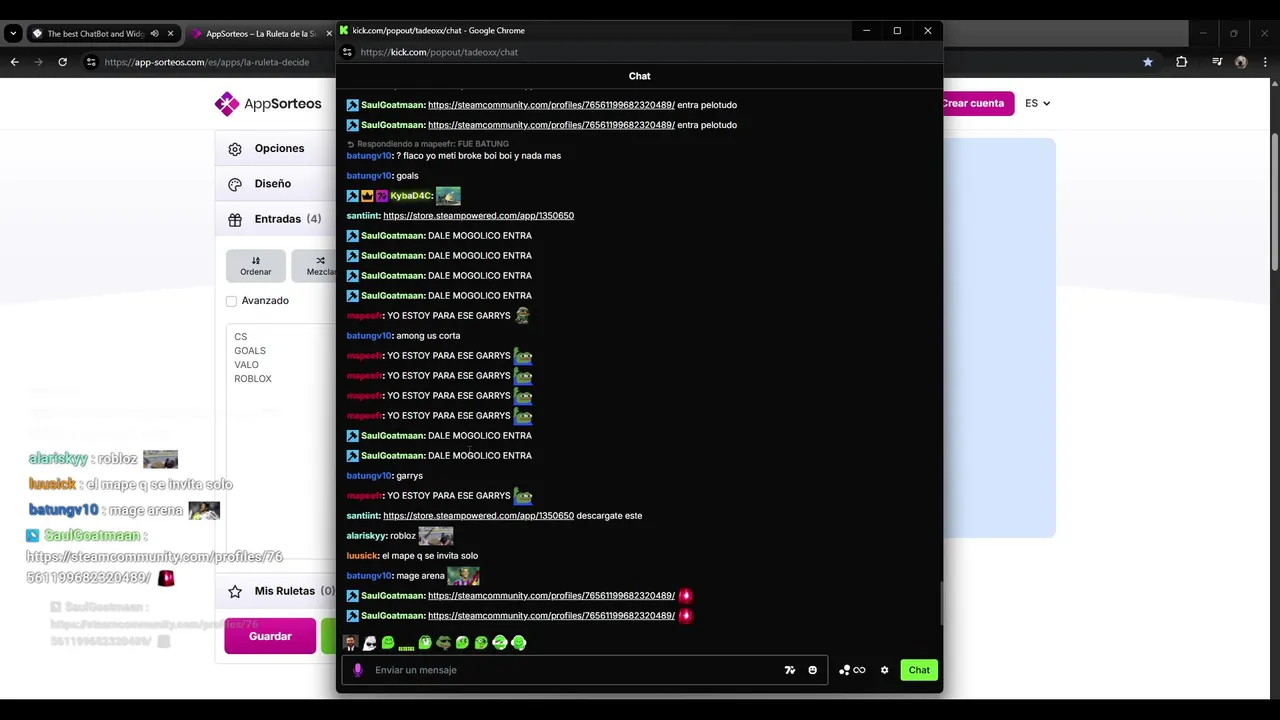Click the pink Guardar button
This screenshot has height=720, width=1280.
coord(270,636)
